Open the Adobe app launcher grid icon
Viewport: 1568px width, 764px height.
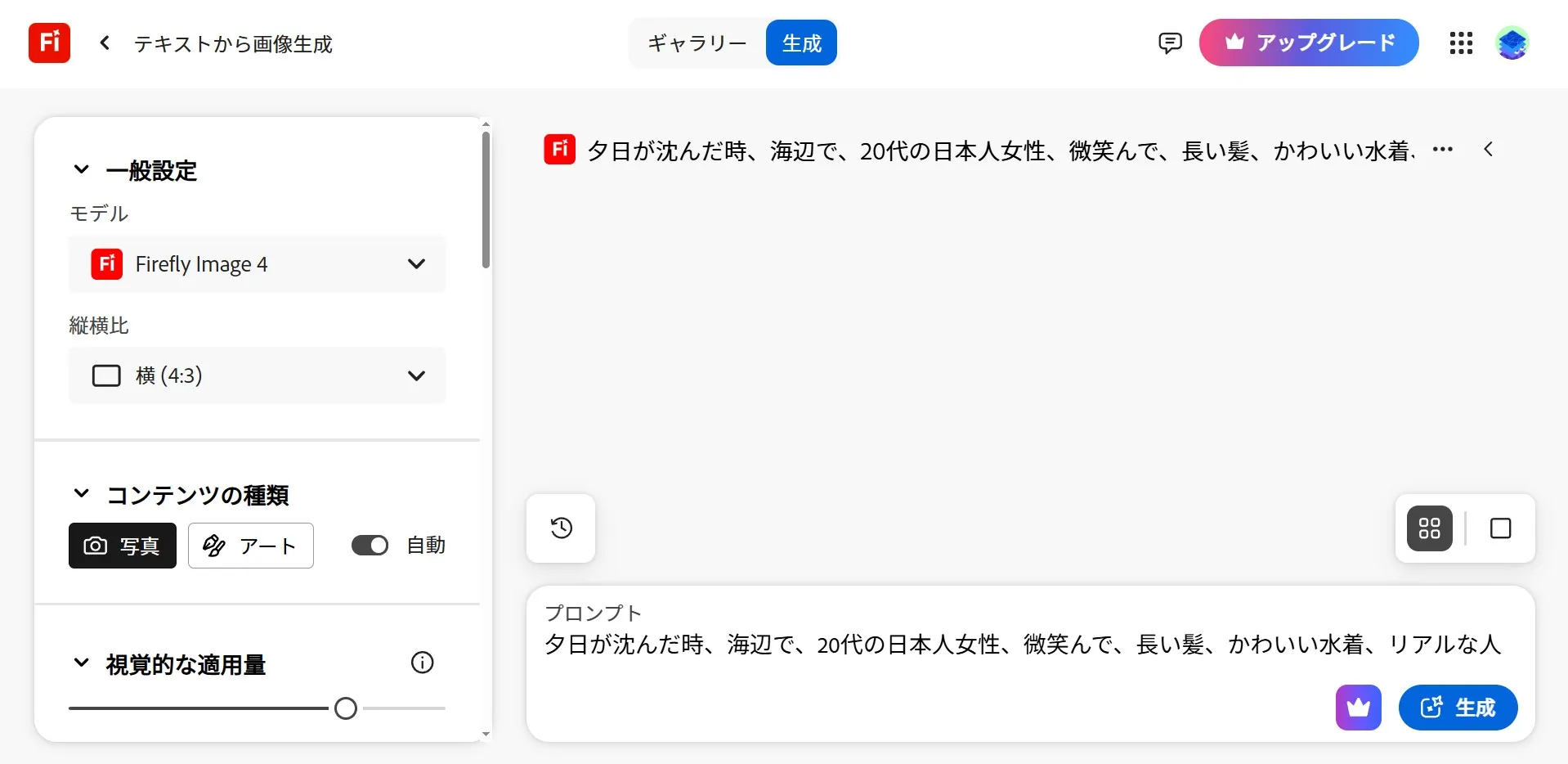pyautogui.click(x=1460, y=43)
